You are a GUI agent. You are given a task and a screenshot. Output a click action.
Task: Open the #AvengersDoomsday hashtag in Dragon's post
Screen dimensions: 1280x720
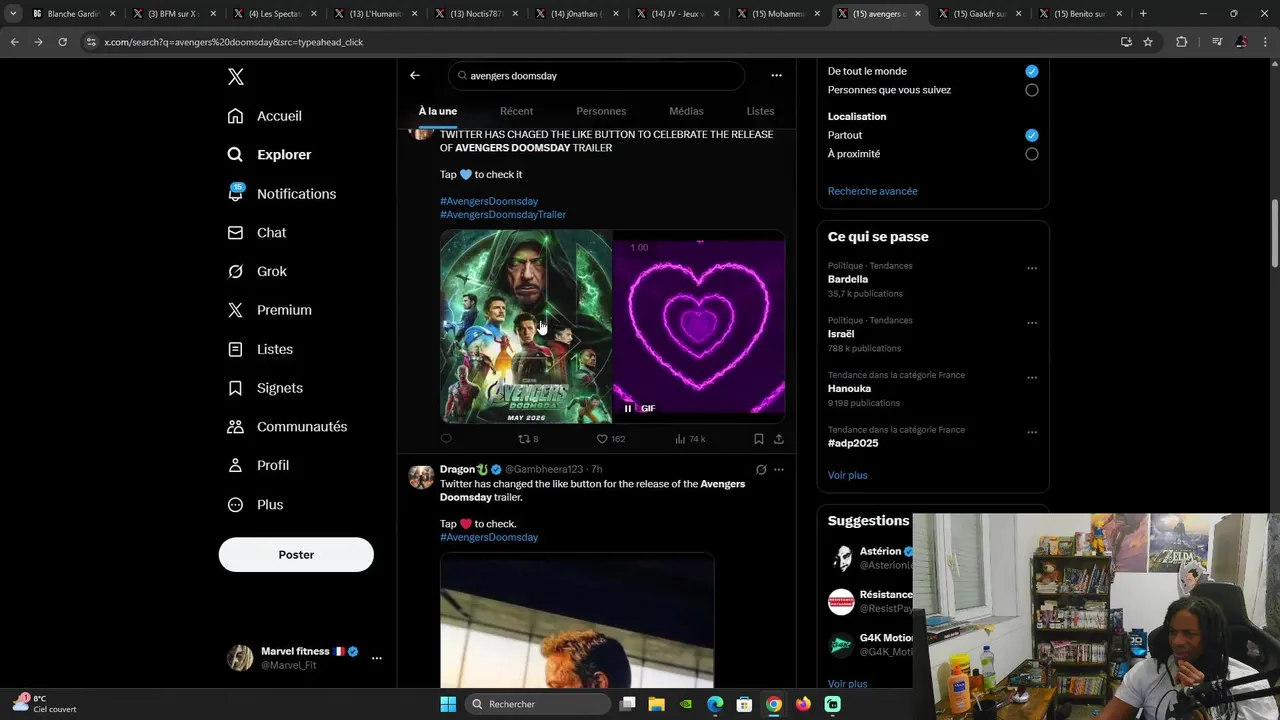pos(489,538)
